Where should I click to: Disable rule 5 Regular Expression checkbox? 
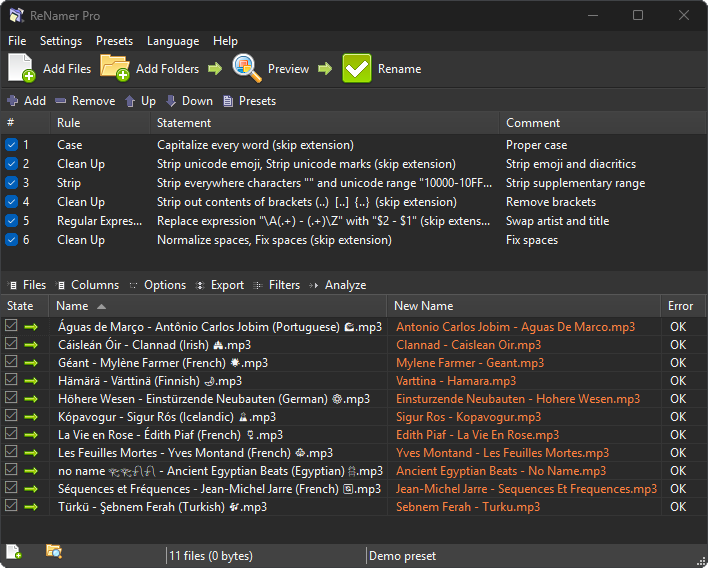tap(11, 221)
